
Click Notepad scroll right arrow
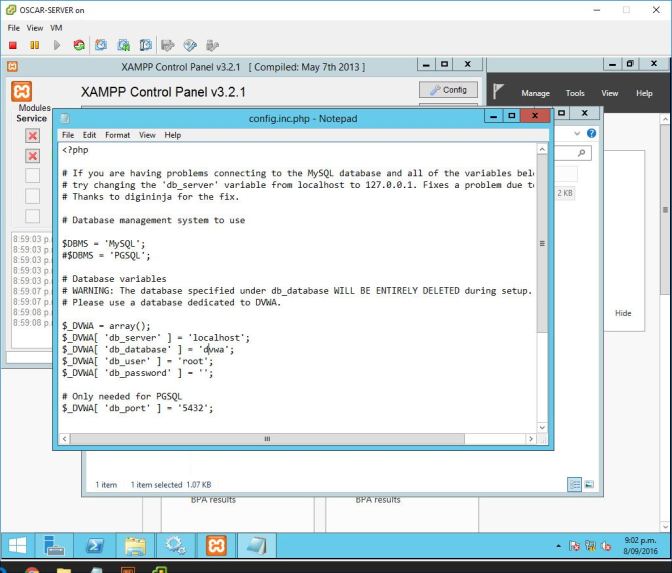(x=531, y=439)
